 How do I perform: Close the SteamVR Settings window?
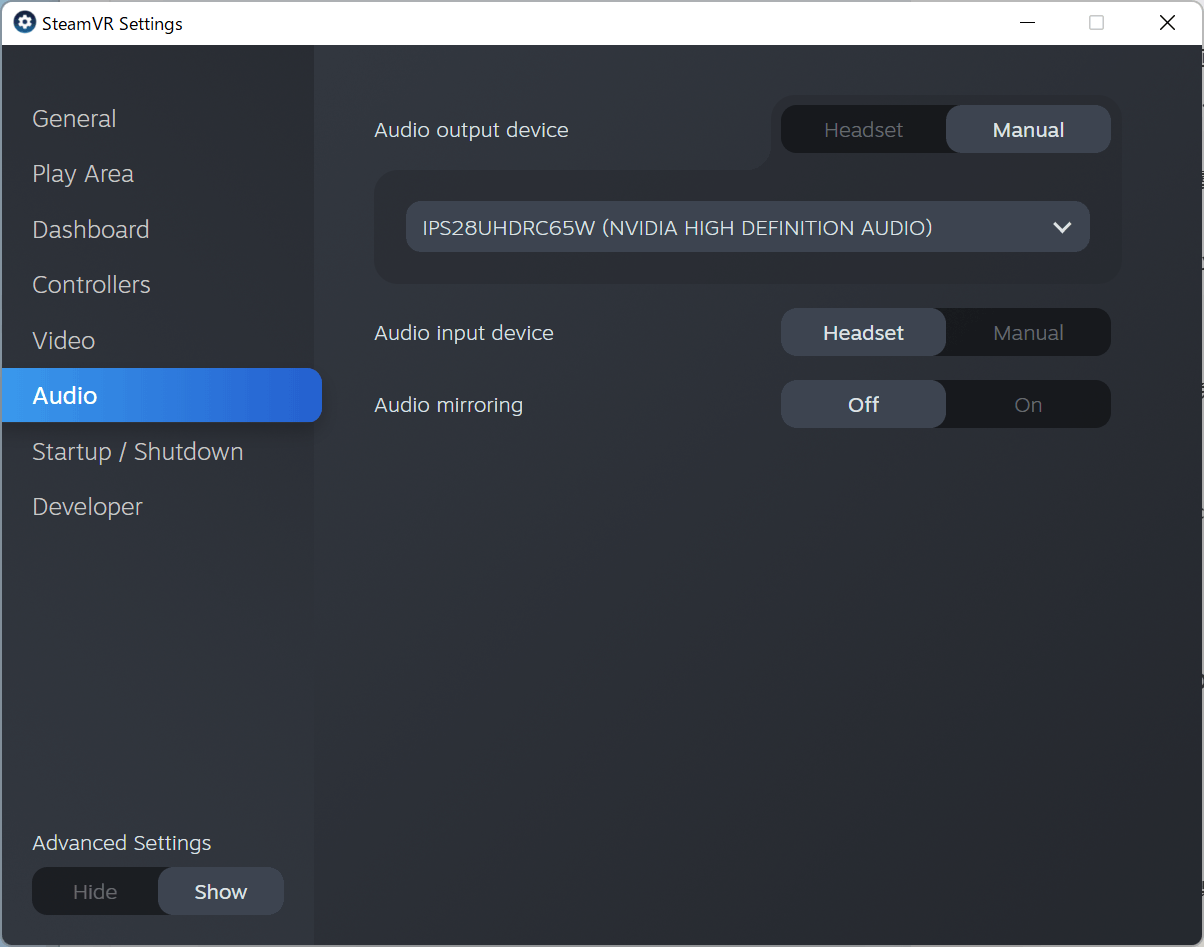click(x=1167, y=22)
